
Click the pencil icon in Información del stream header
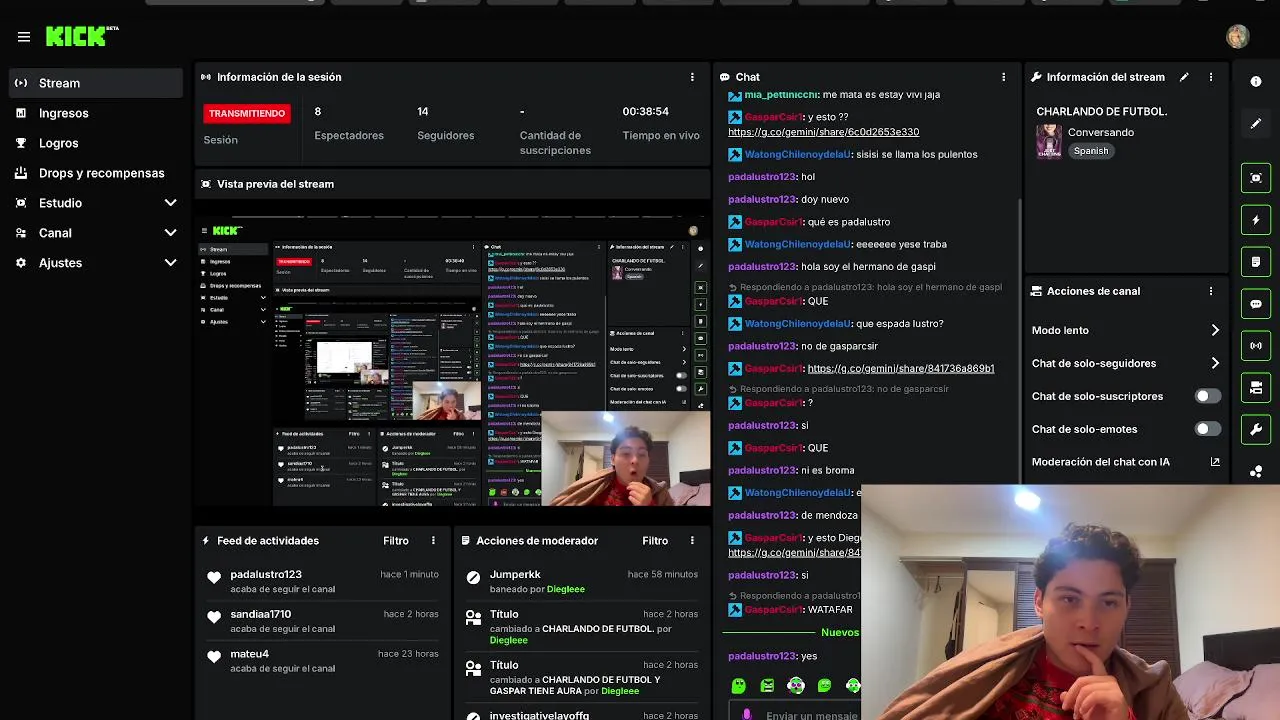pyautogui.click(x=1184, y=77)
